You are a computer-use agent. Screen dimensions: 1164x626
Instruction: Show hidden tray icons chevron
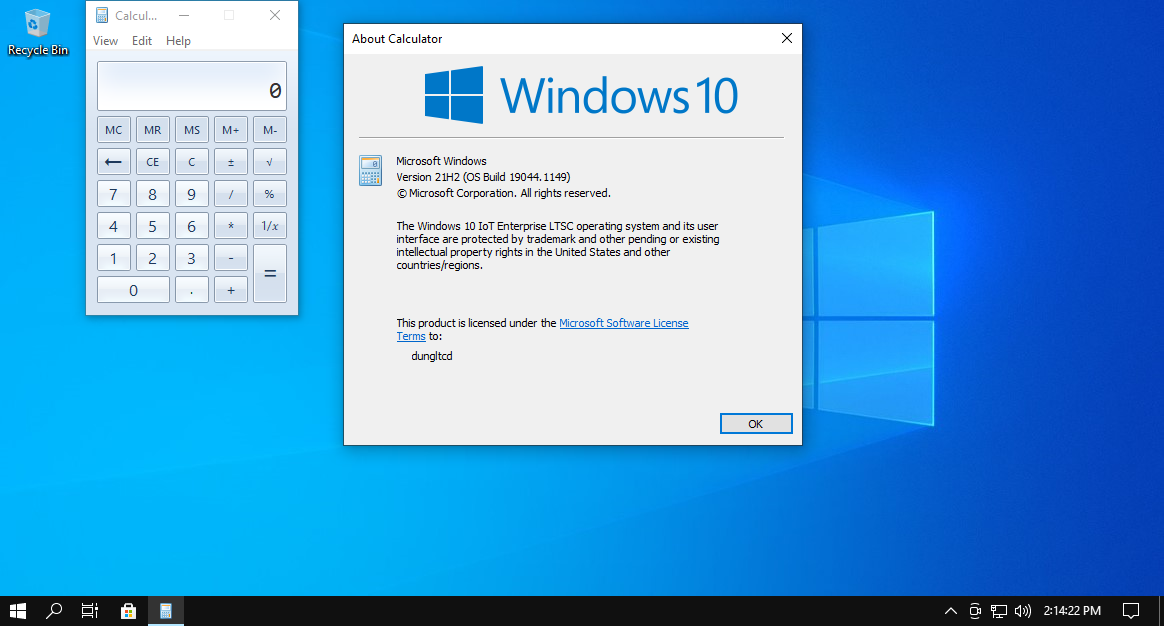pyautogui.click(x=950, y=611)
